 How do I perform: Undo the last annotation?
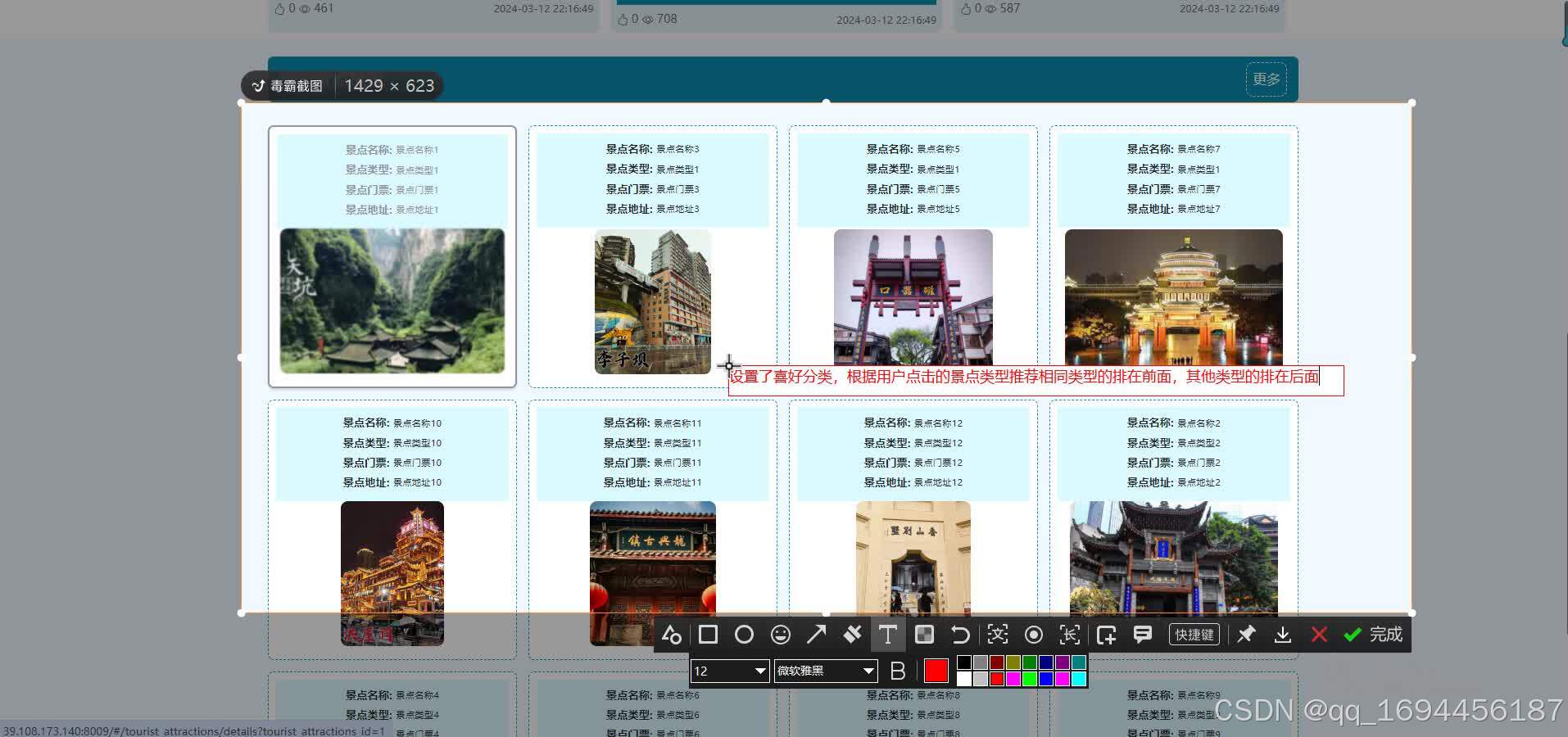coord(960,635)
